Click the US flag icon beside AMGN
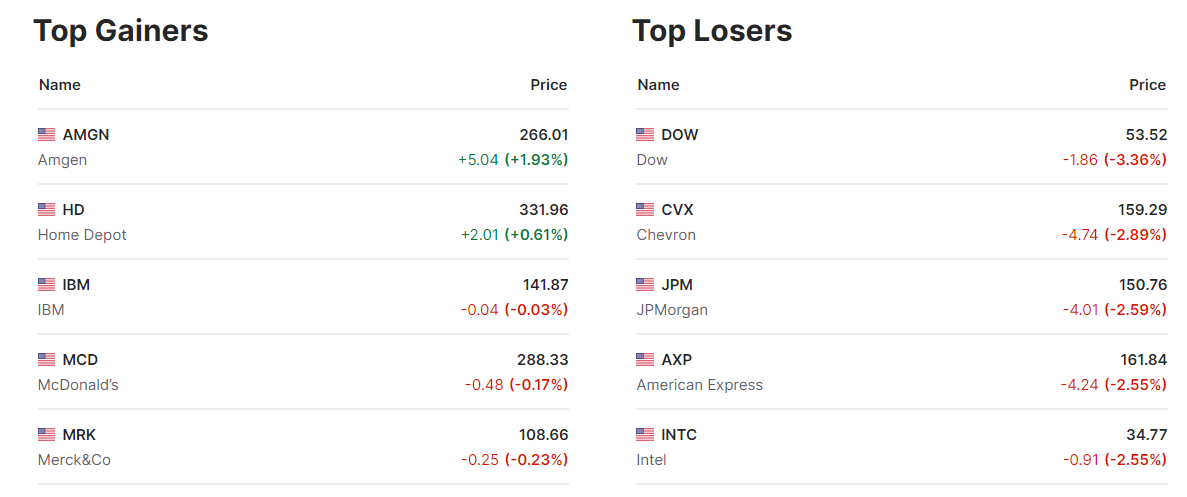 tap(46, 134)
